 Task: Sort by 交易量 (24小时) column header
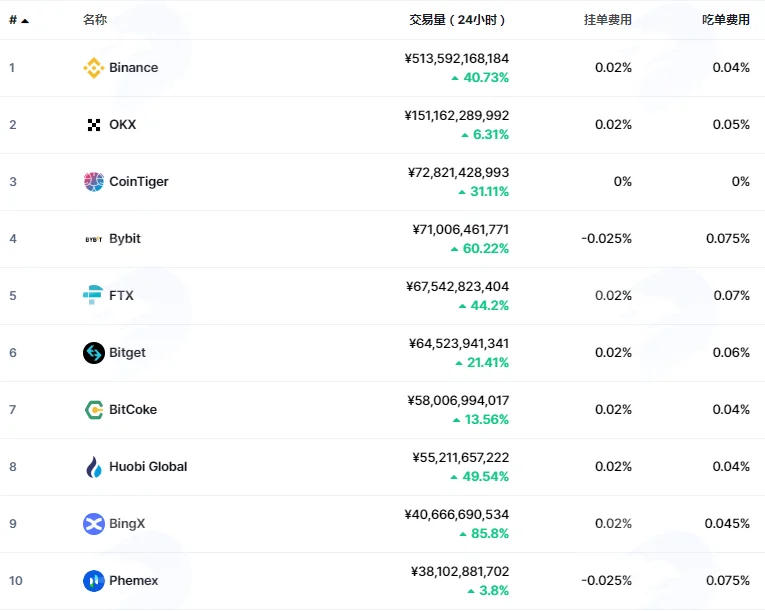457,20
